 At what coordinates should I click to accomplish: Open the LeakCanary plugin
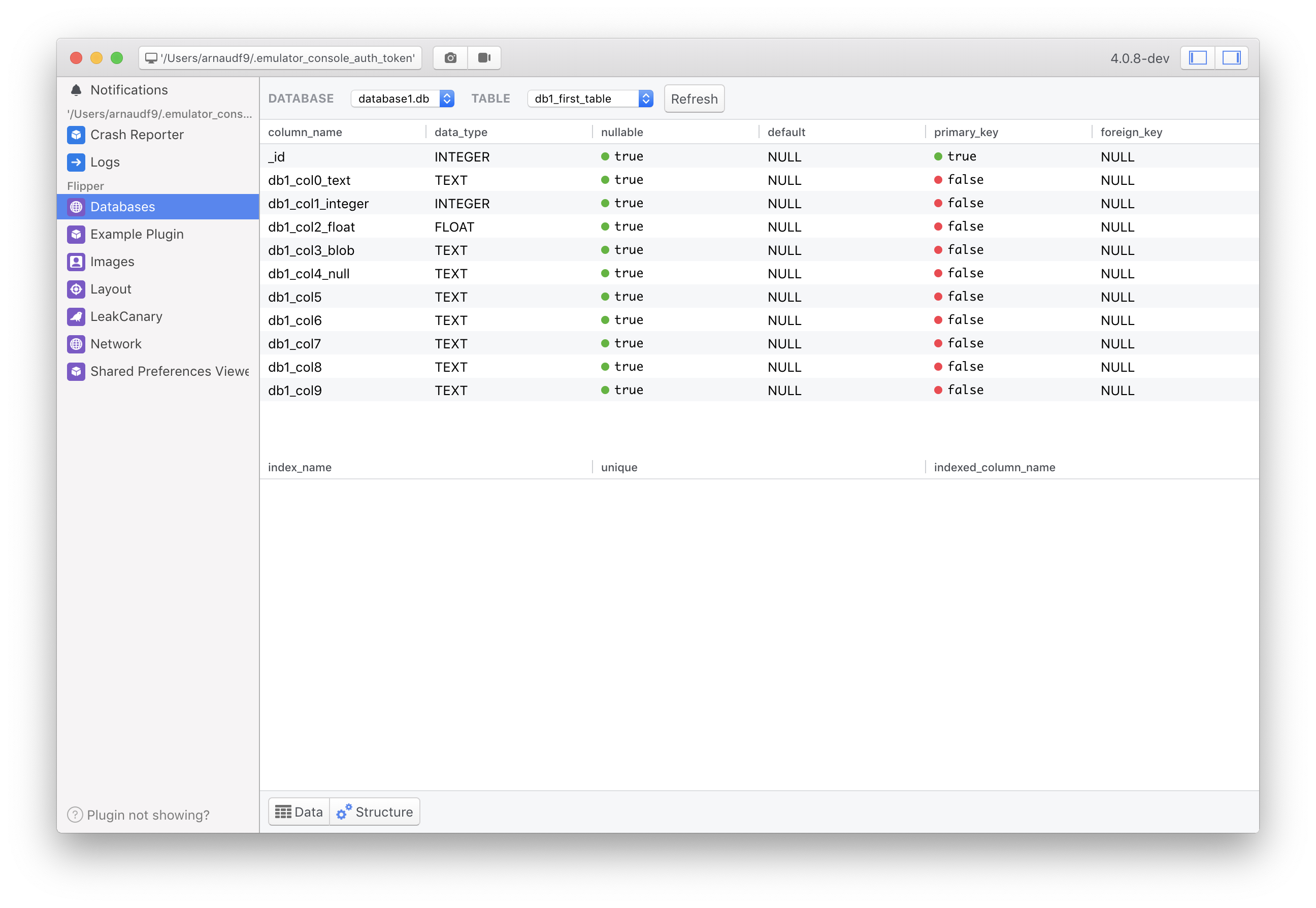coord(126,316)
